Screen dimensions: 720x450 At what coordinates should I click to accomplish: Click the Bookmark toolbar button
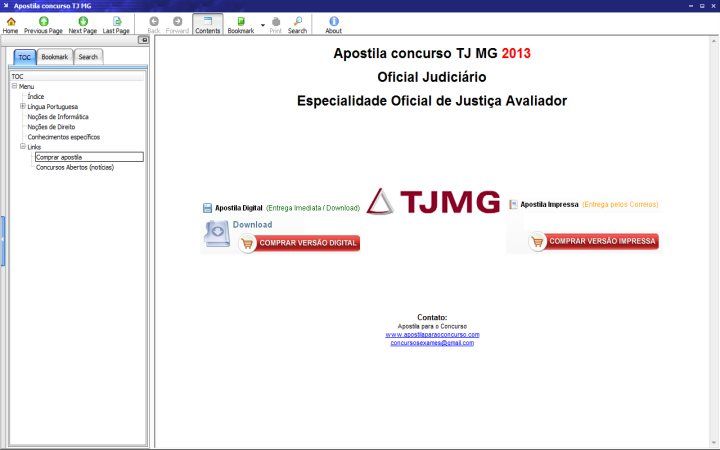[241, 25]
